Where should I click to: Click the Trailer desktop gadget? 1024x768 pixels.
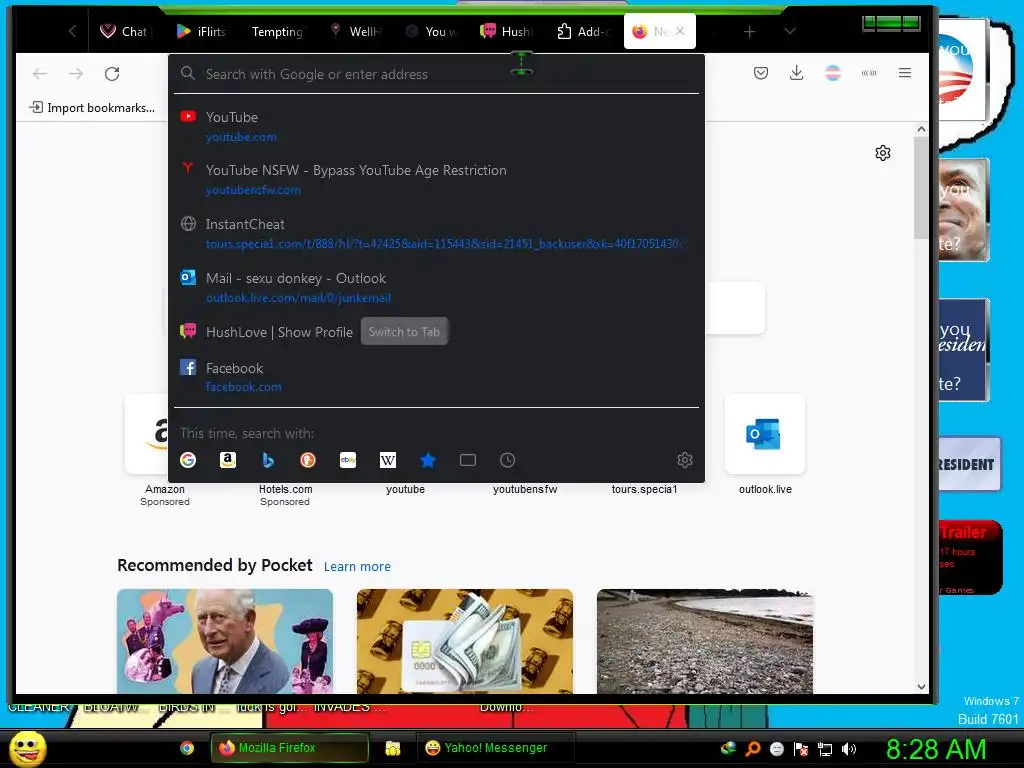[x=970, y=557]
